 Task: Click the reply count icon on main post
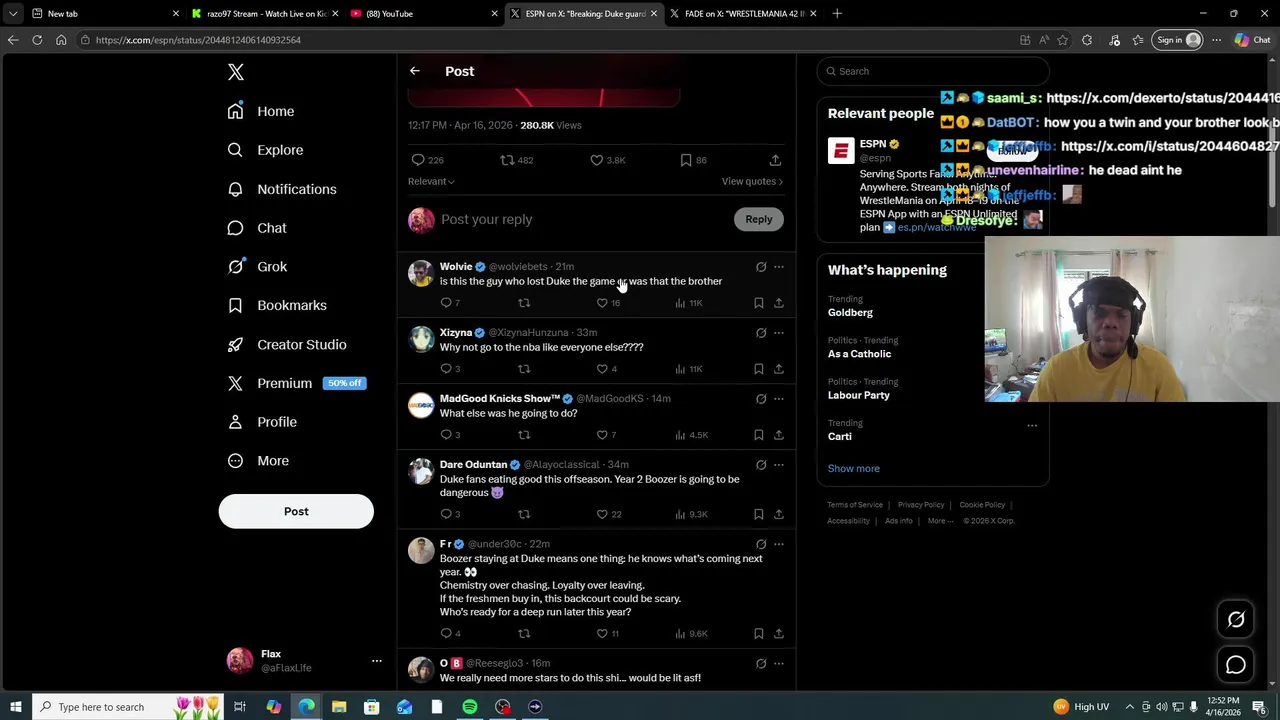pos(418,160)
